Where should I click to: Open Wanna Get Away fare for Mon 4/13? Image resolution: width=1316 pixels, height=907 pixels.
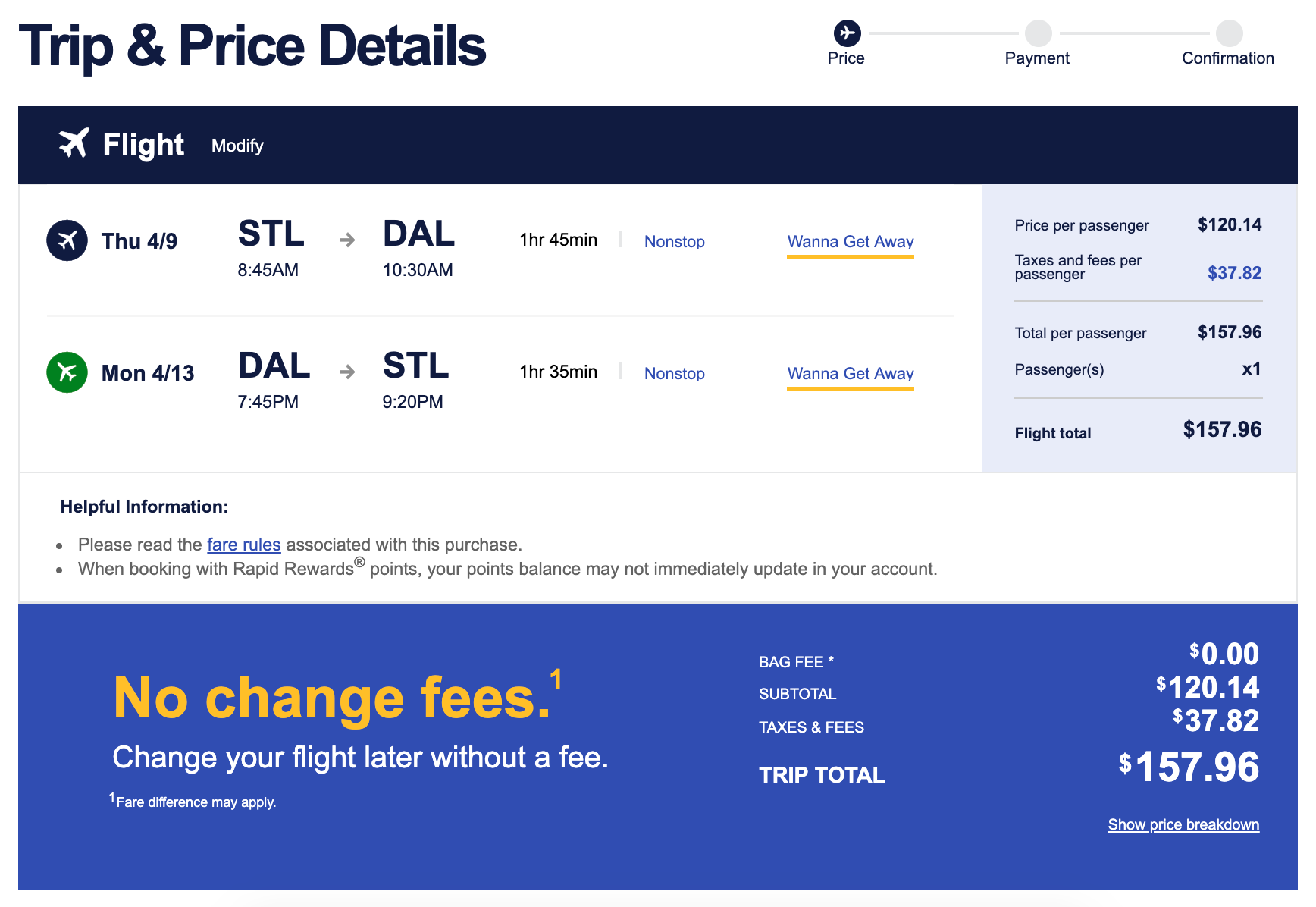pyautogui.click(x=850, y=373)
